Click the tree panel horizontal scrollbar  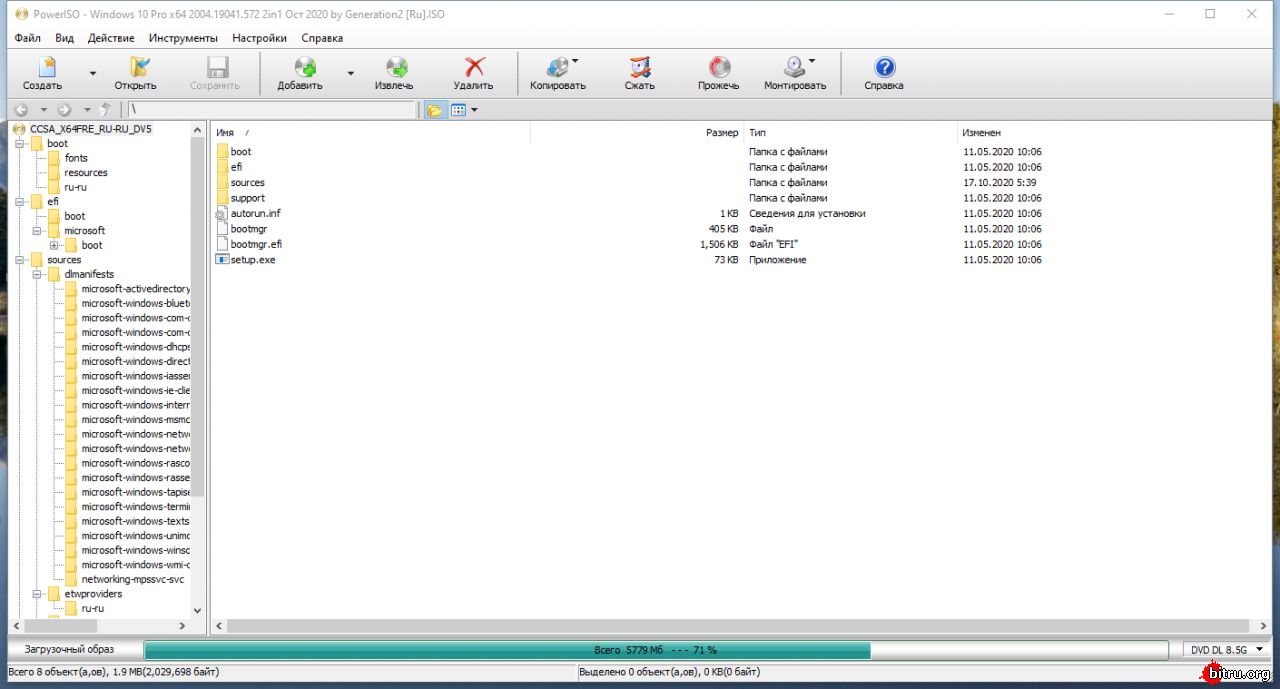(98, 625)
